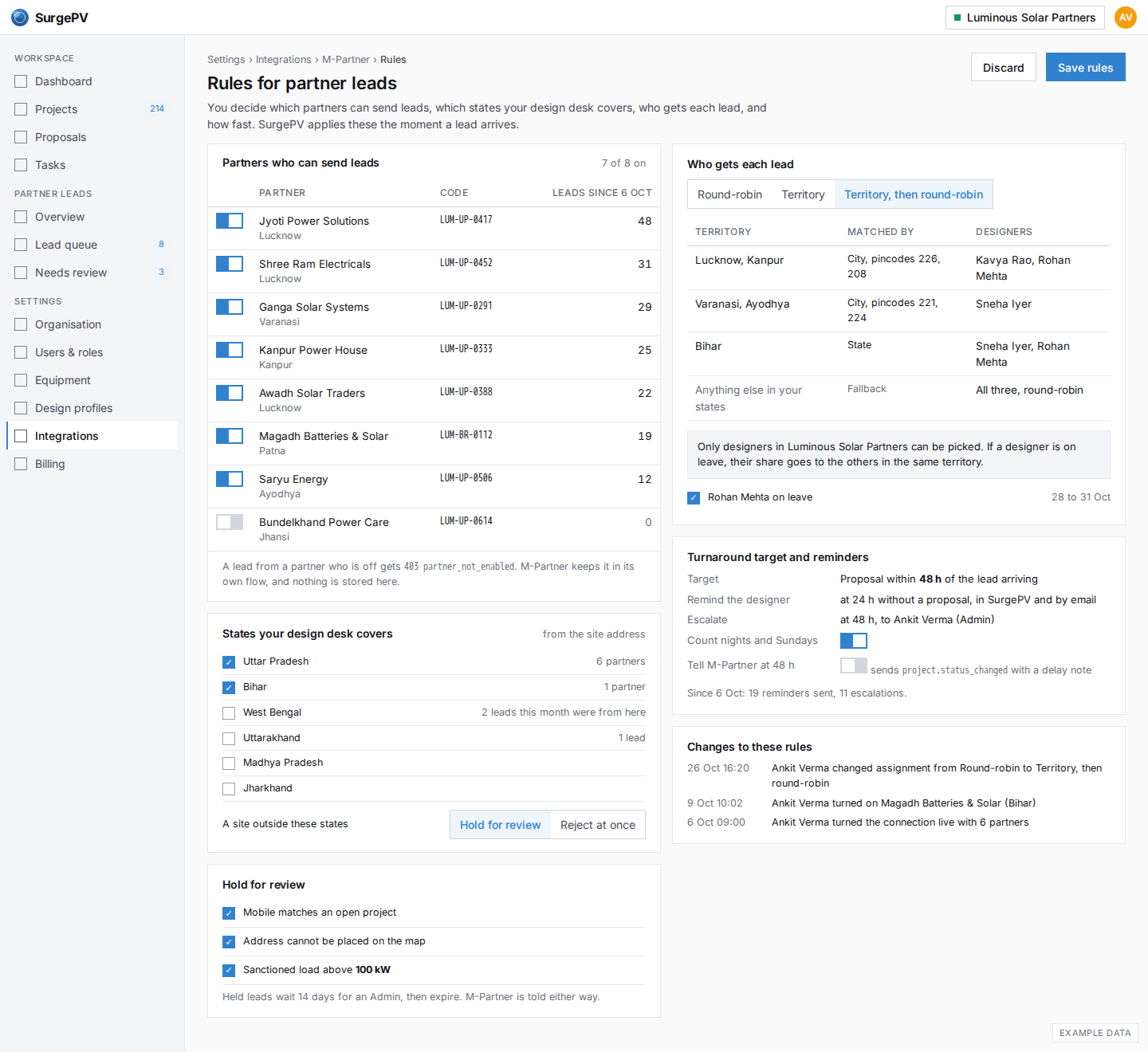This screenshot has height=1052, width=1148.
Task: Open Integrations breadcrumb link
Action: click(x=283, y=60)
